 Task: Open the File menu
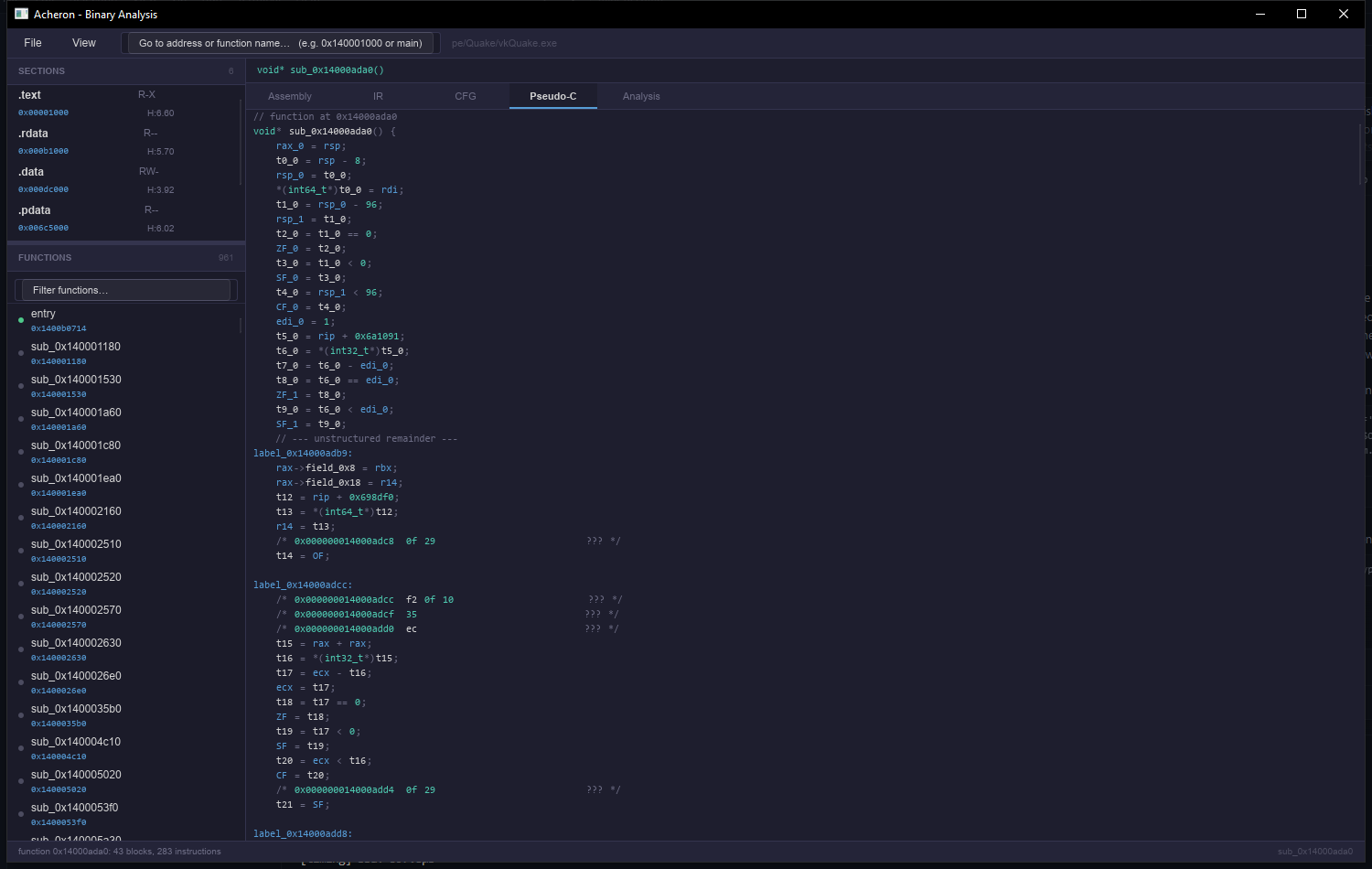click(x=33, y=43)
